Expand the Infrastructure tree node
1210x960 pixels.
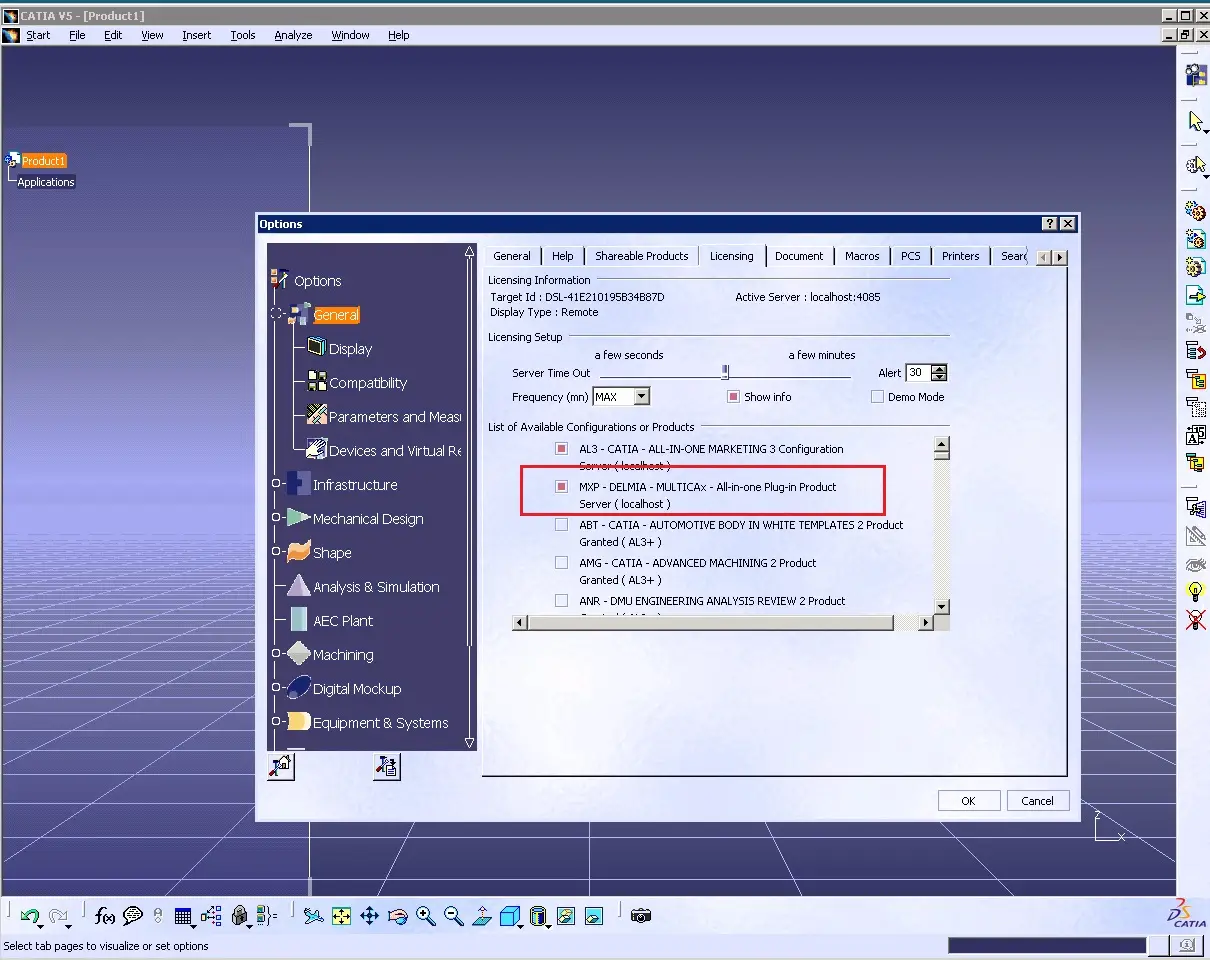pyautogui.click(x=277, y=484)
